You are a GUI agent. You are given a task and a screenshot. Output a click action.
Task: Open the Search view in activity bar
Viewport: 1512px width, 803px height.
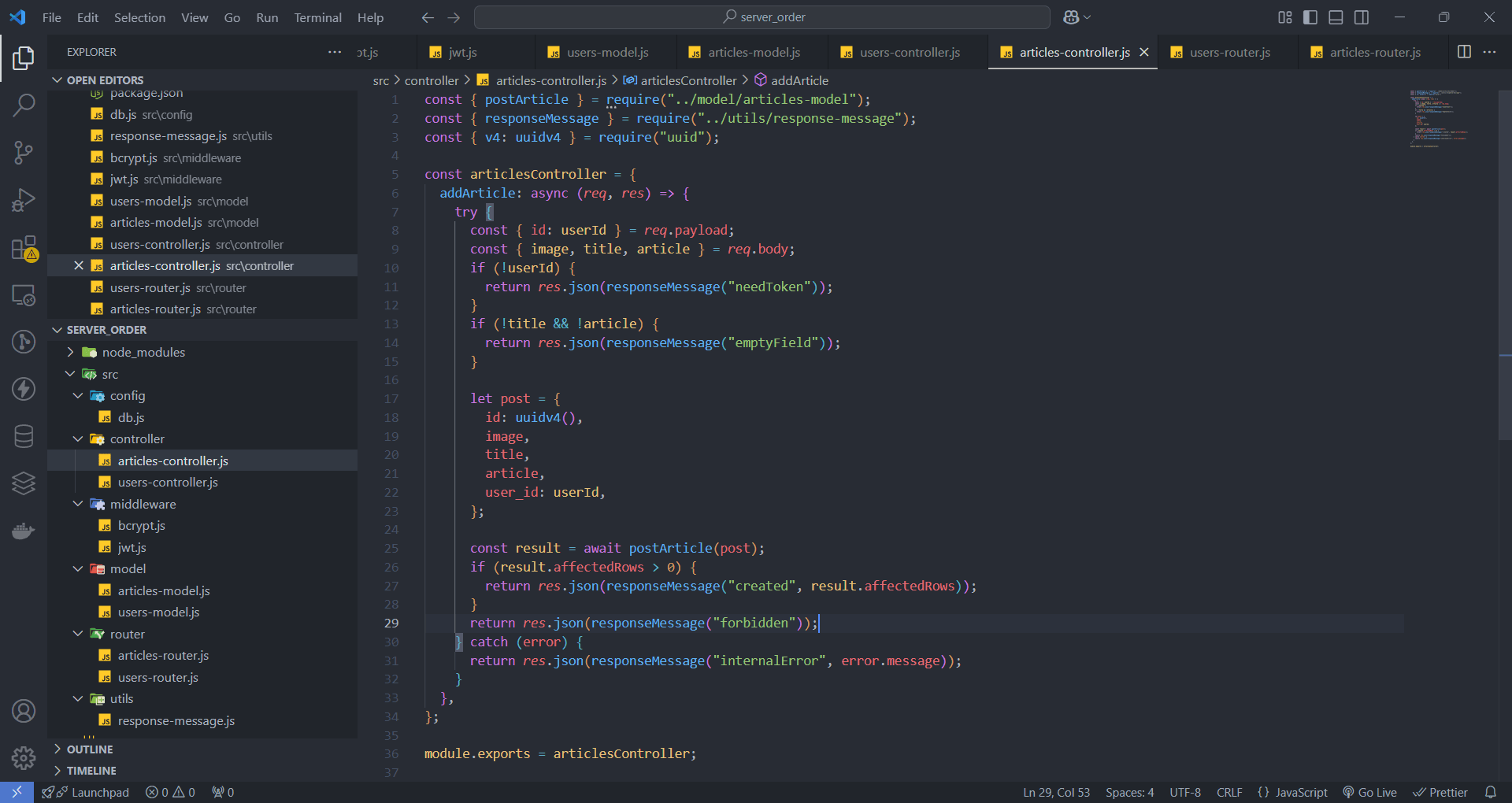(24, 105)
